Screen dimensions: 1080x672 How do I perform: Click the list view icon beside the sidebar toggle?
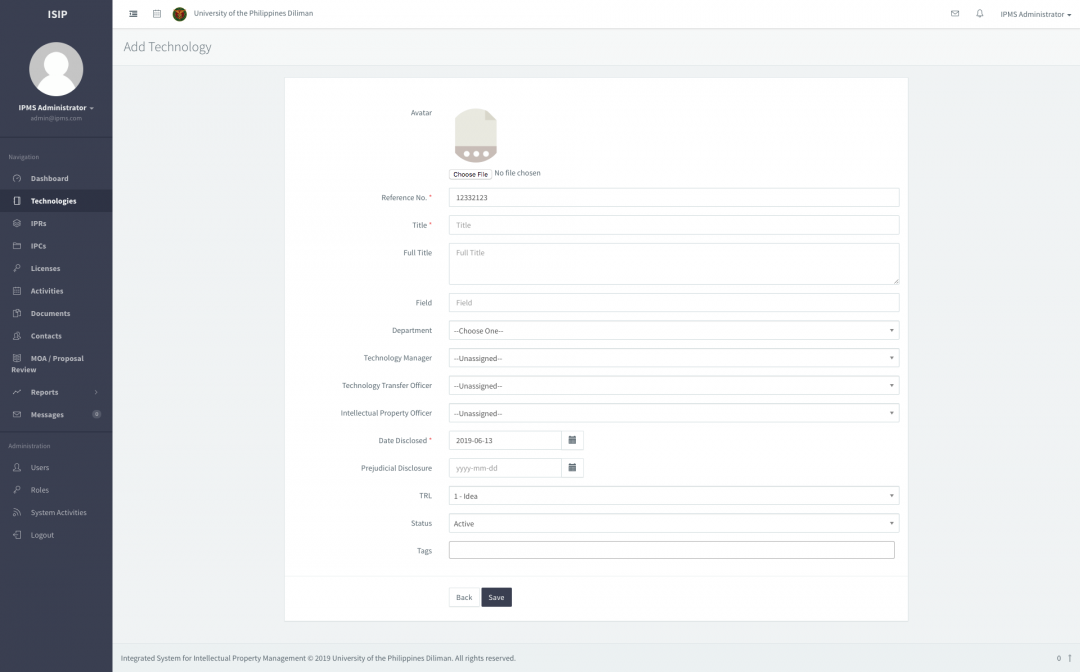point(157,14)
